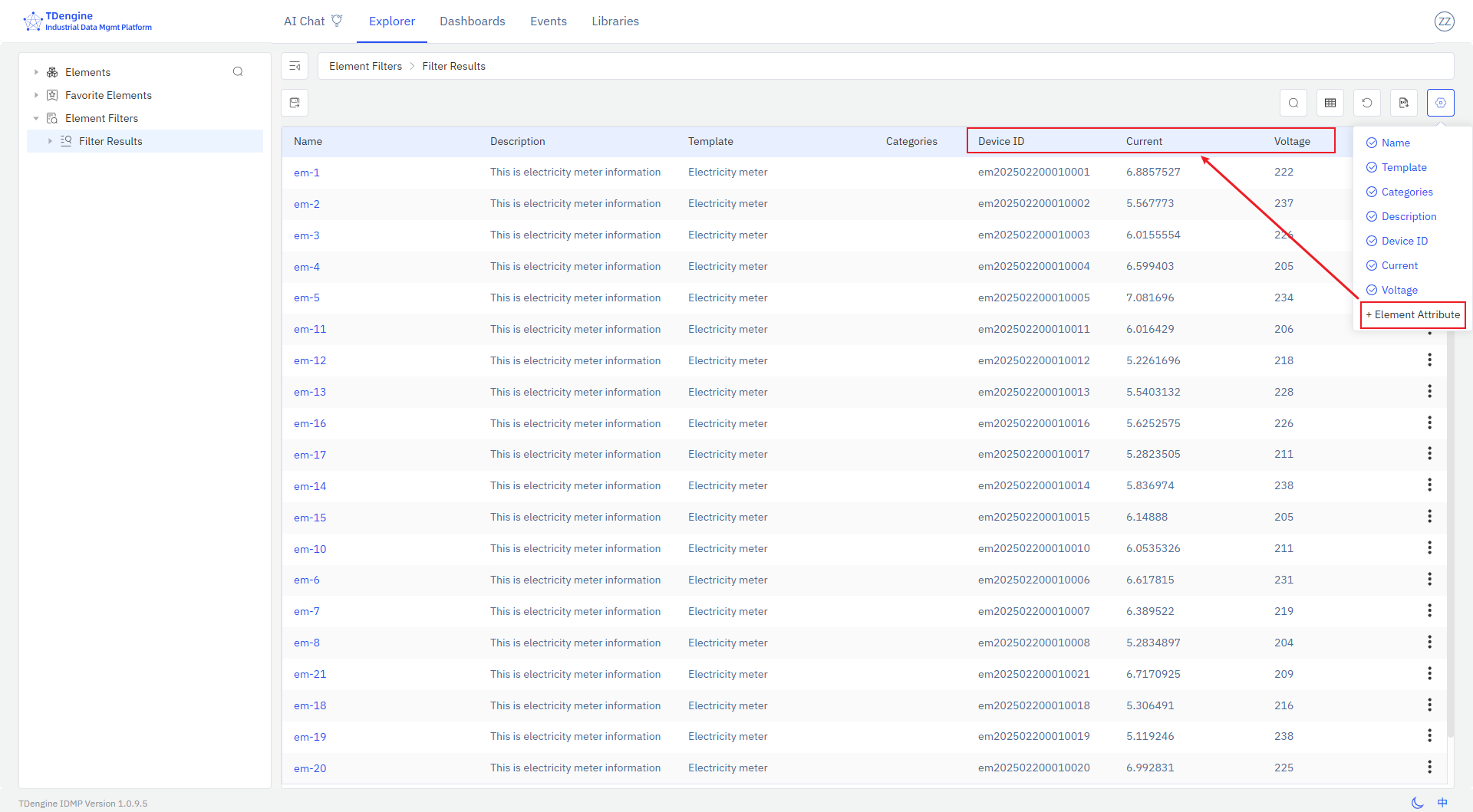
Task: Switch to the Dashboards tab
Action: [x=473, y=21]
